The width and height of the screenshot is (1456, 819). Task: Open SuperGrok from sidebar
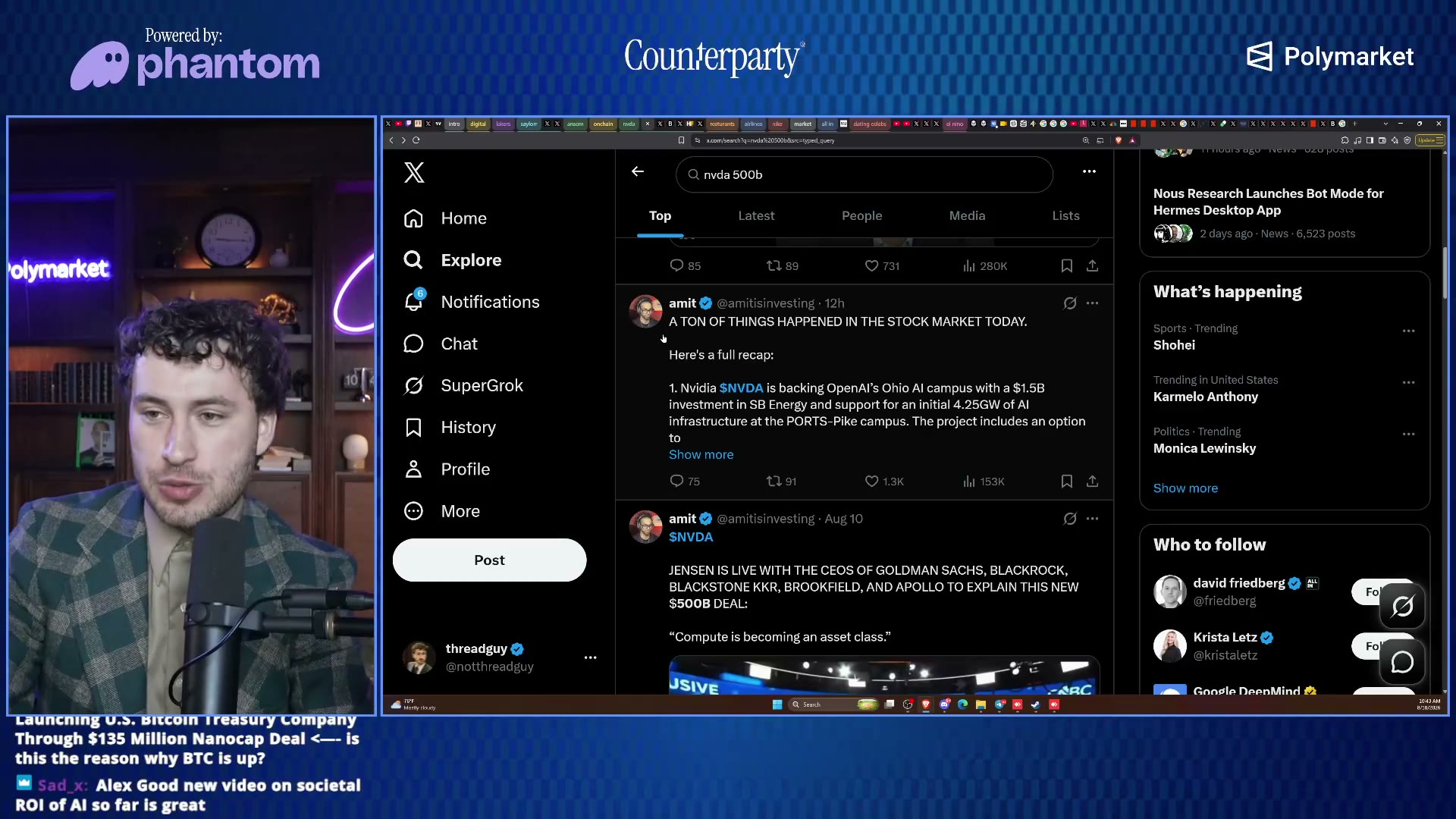[463, 385]
